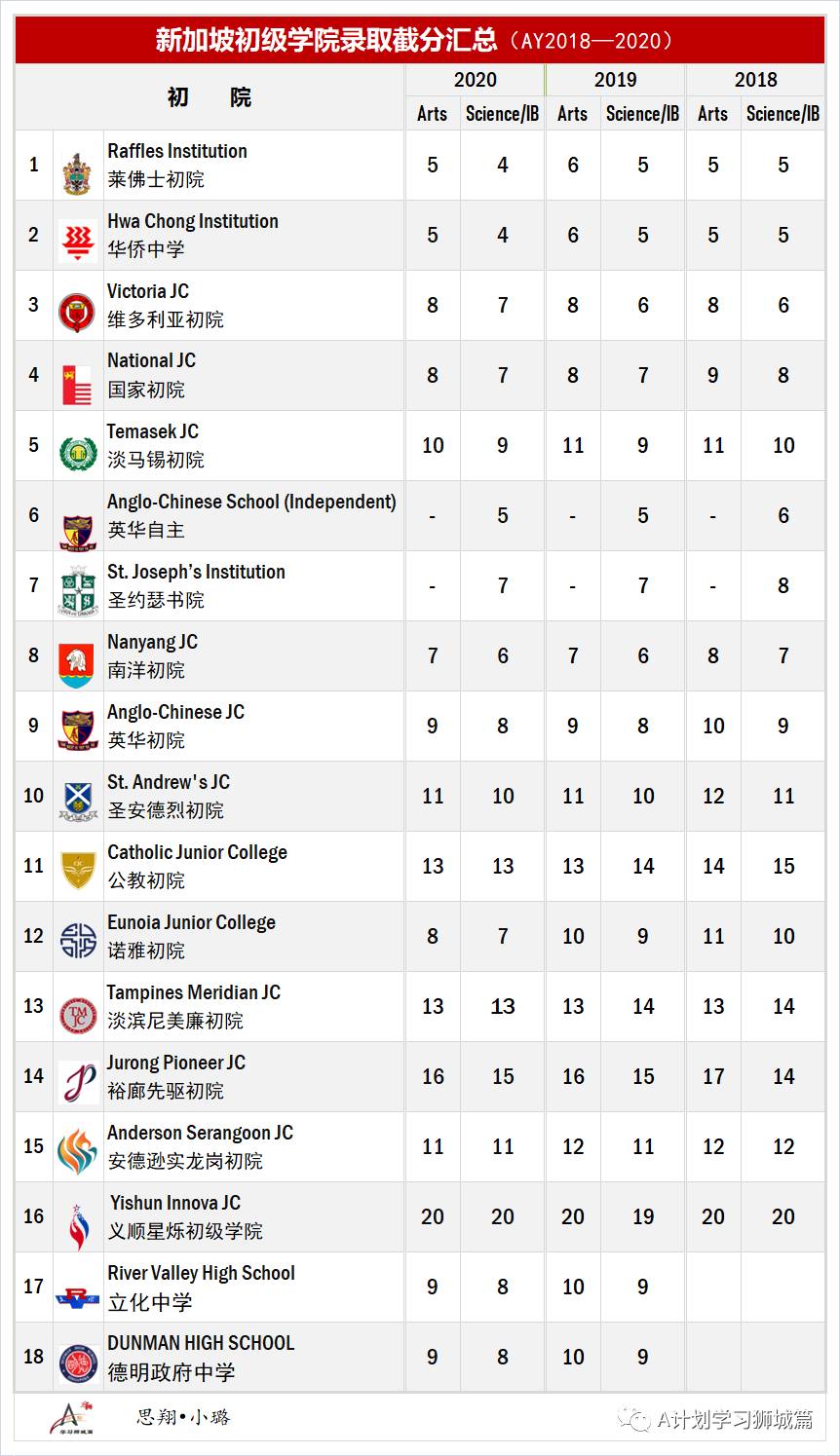840x1456 pixels.
Task: Select the 2018 year column header
Action: point(756,80)
